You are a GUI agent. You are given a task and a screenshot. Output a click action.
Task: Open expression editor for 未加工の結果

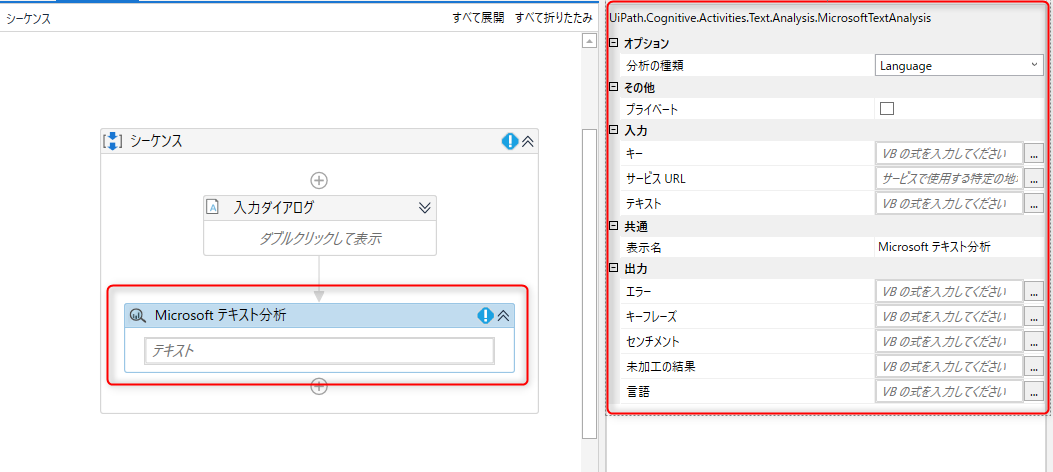point(1034,367)
